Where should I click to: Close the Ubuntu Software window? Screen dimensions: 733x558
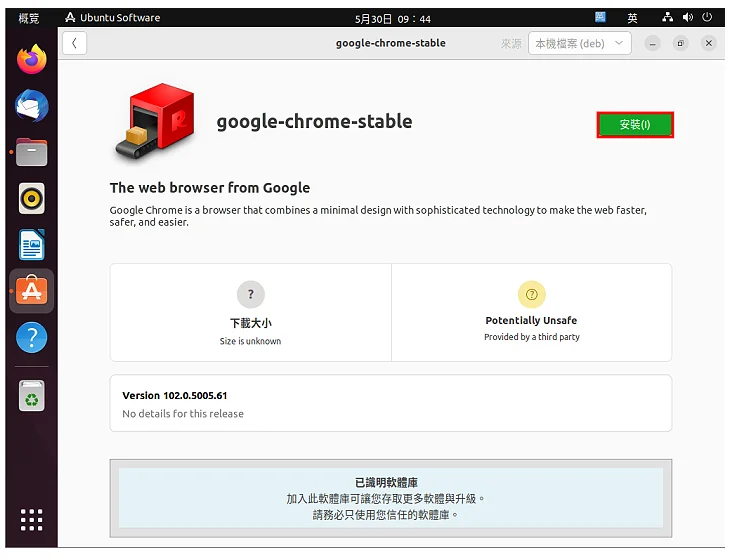709,43
